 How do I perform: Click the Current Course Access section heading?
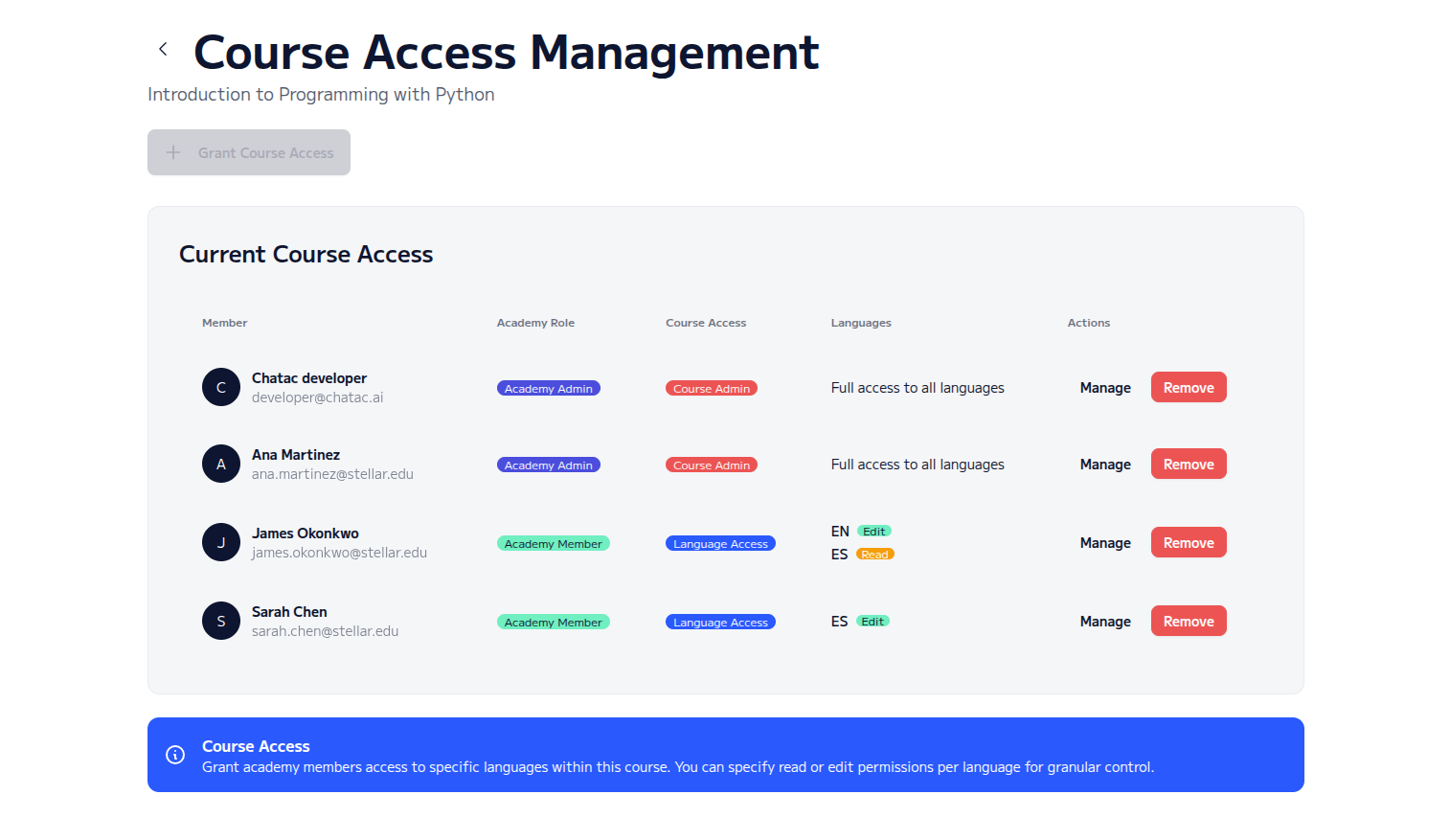tap(306, 254)
